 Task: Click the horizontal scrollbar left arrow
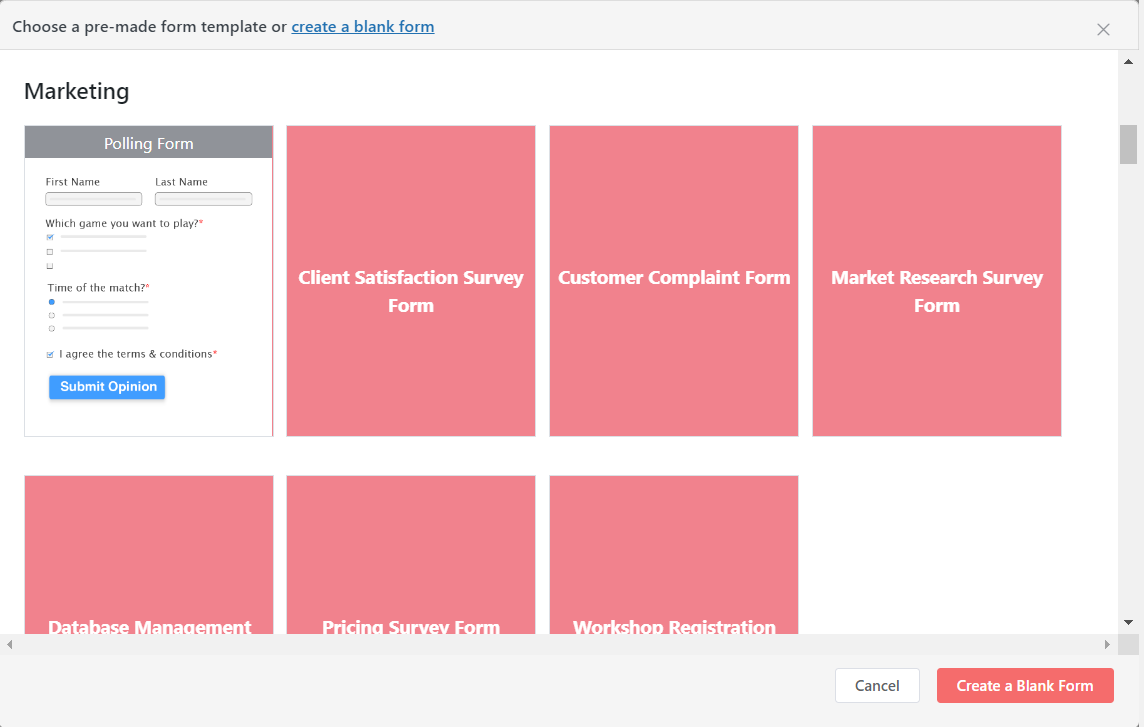click(10, 645)
